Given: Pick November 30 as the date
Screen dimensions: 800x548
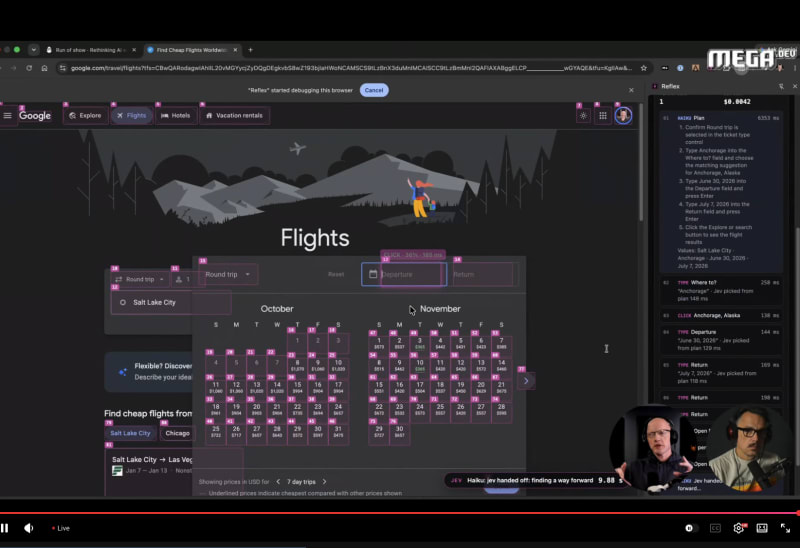Looking at the screenshot, I should click(x=399, y=432).
